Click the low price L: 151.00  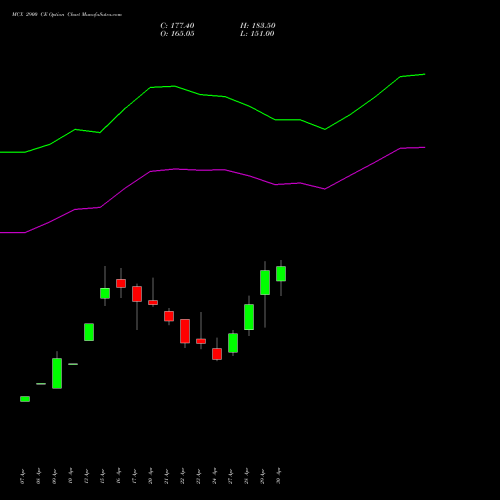coord(257,34)
